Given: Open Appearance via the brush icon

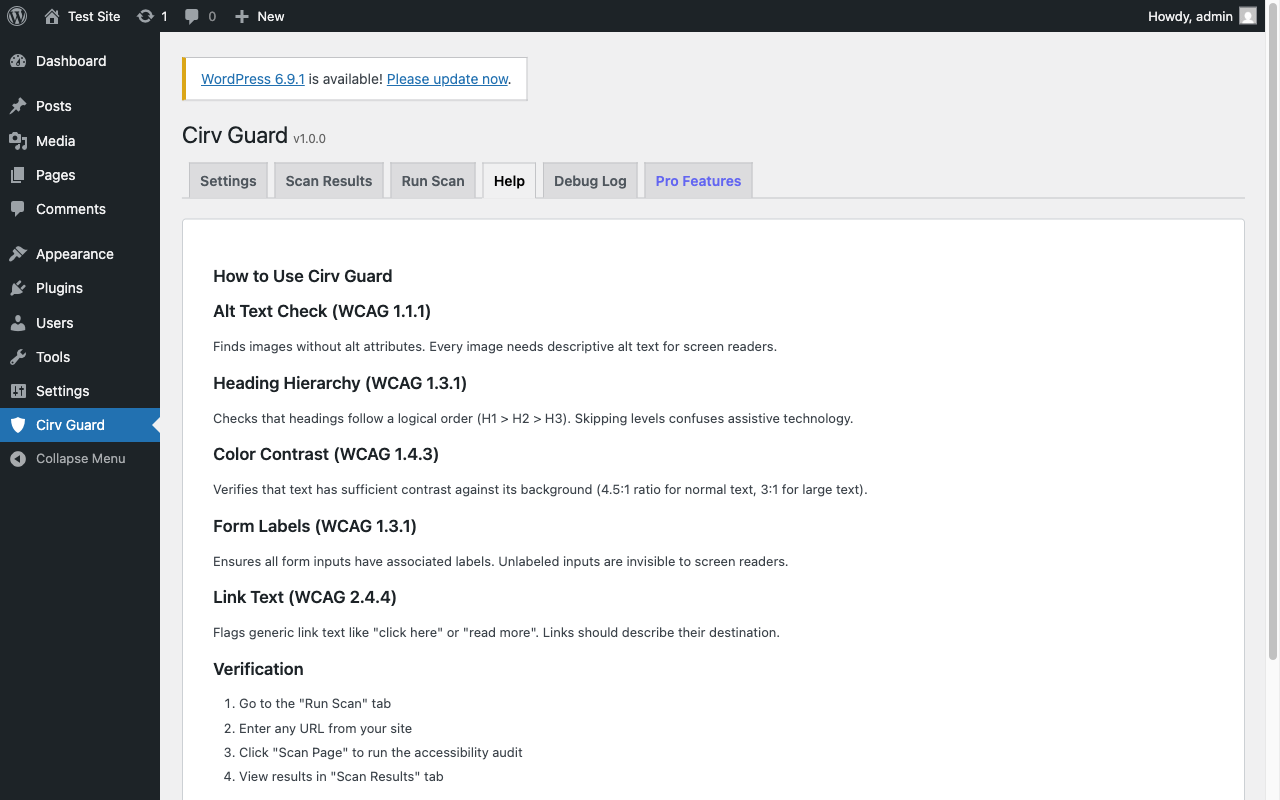Looking at the screenshot, I should (20, 253).
